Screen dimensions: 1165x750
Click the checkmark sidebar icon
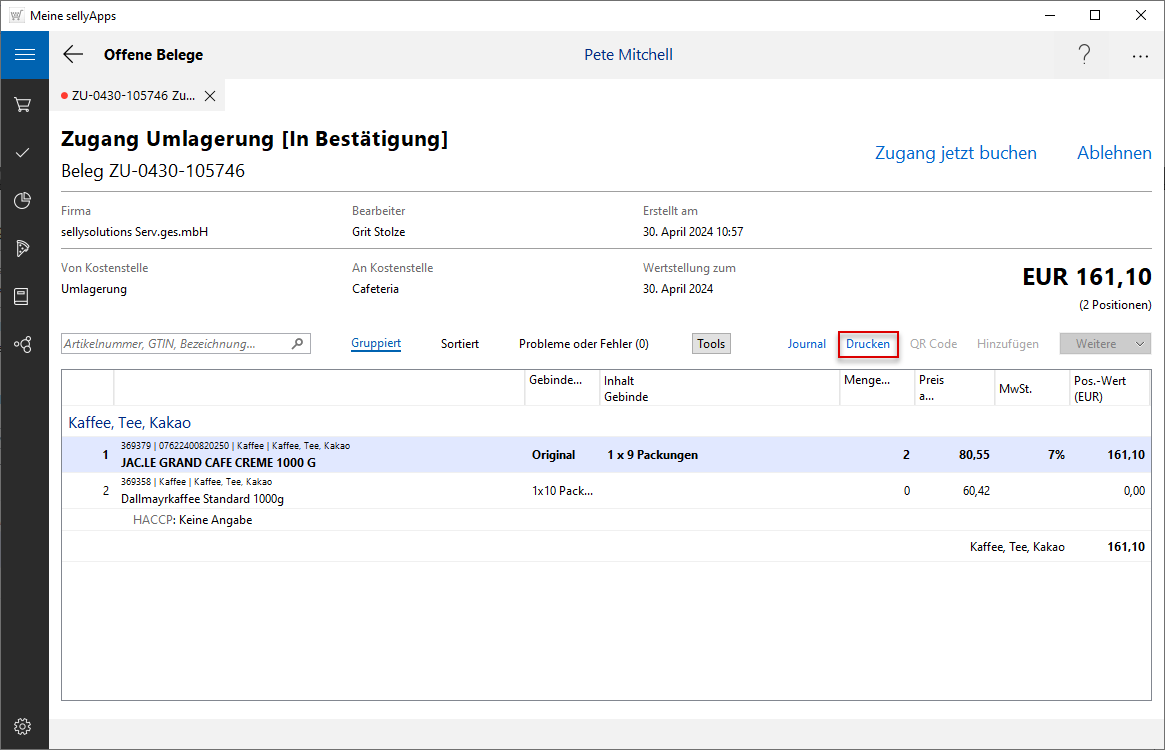pyautogui.click(x=23, y=153)
